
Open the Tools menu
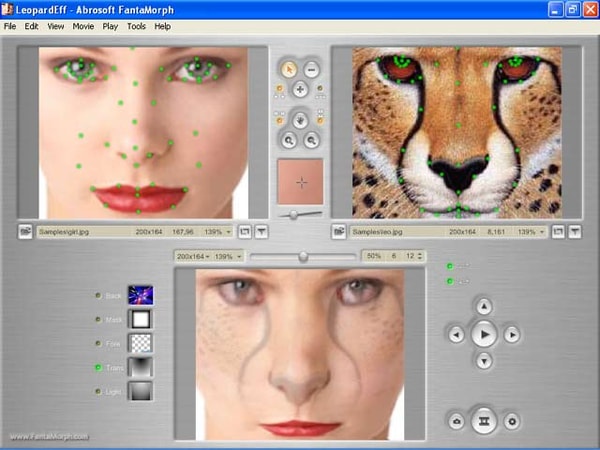tap(136, 26)
